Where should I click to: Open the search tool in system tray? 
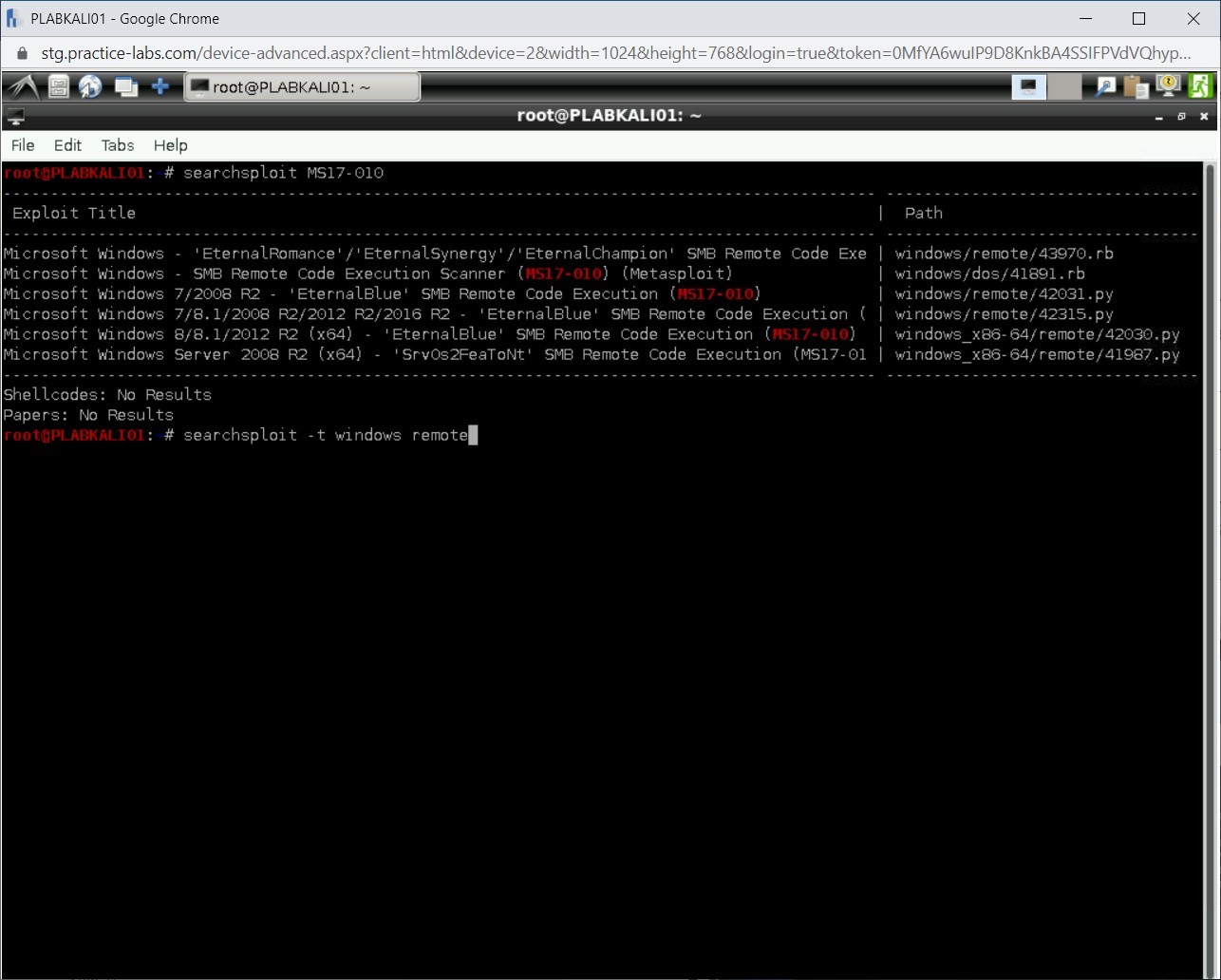tap(1105, 87)
